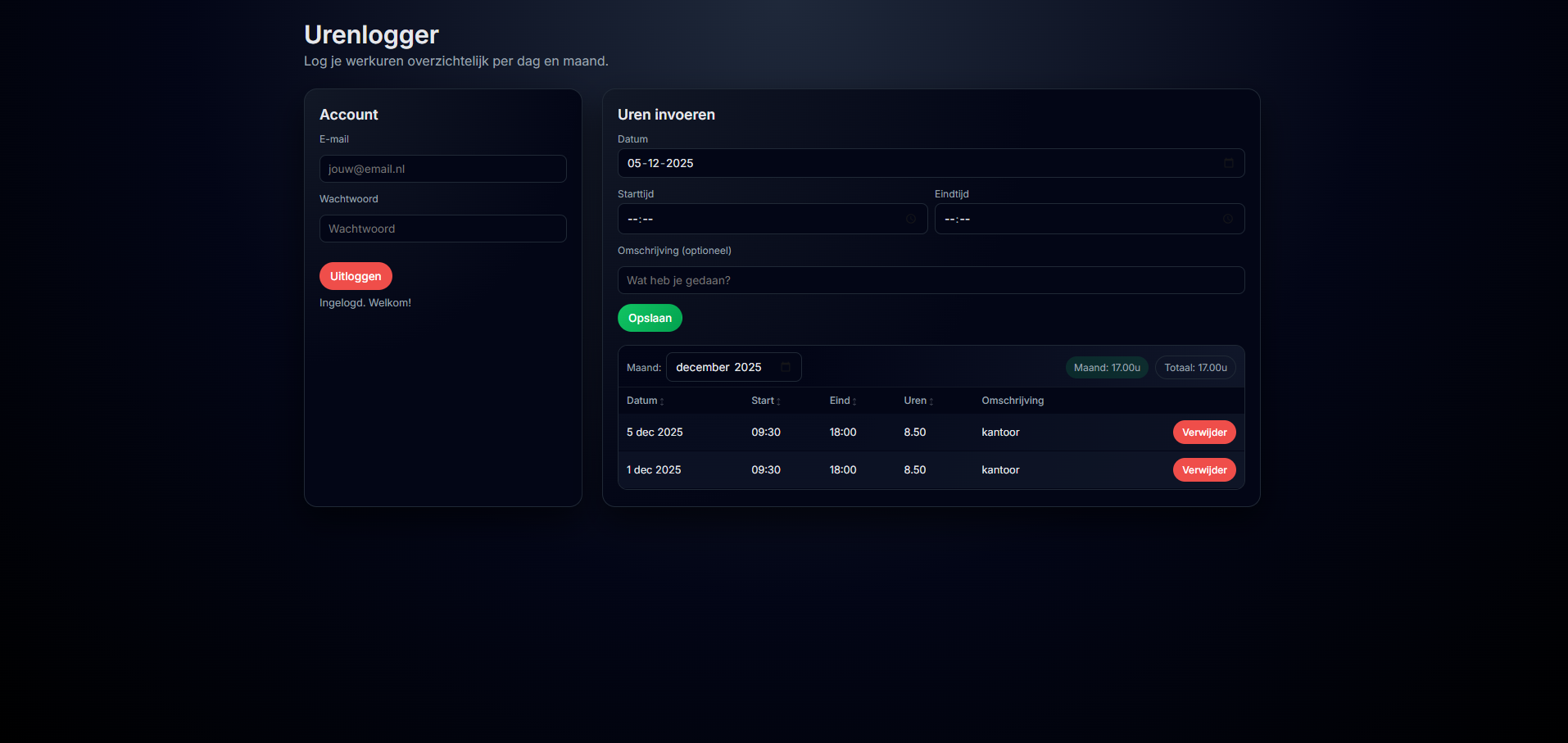Open the month picker calendar icon
This screenshot has width=1568, height=743.
[786, 367]
